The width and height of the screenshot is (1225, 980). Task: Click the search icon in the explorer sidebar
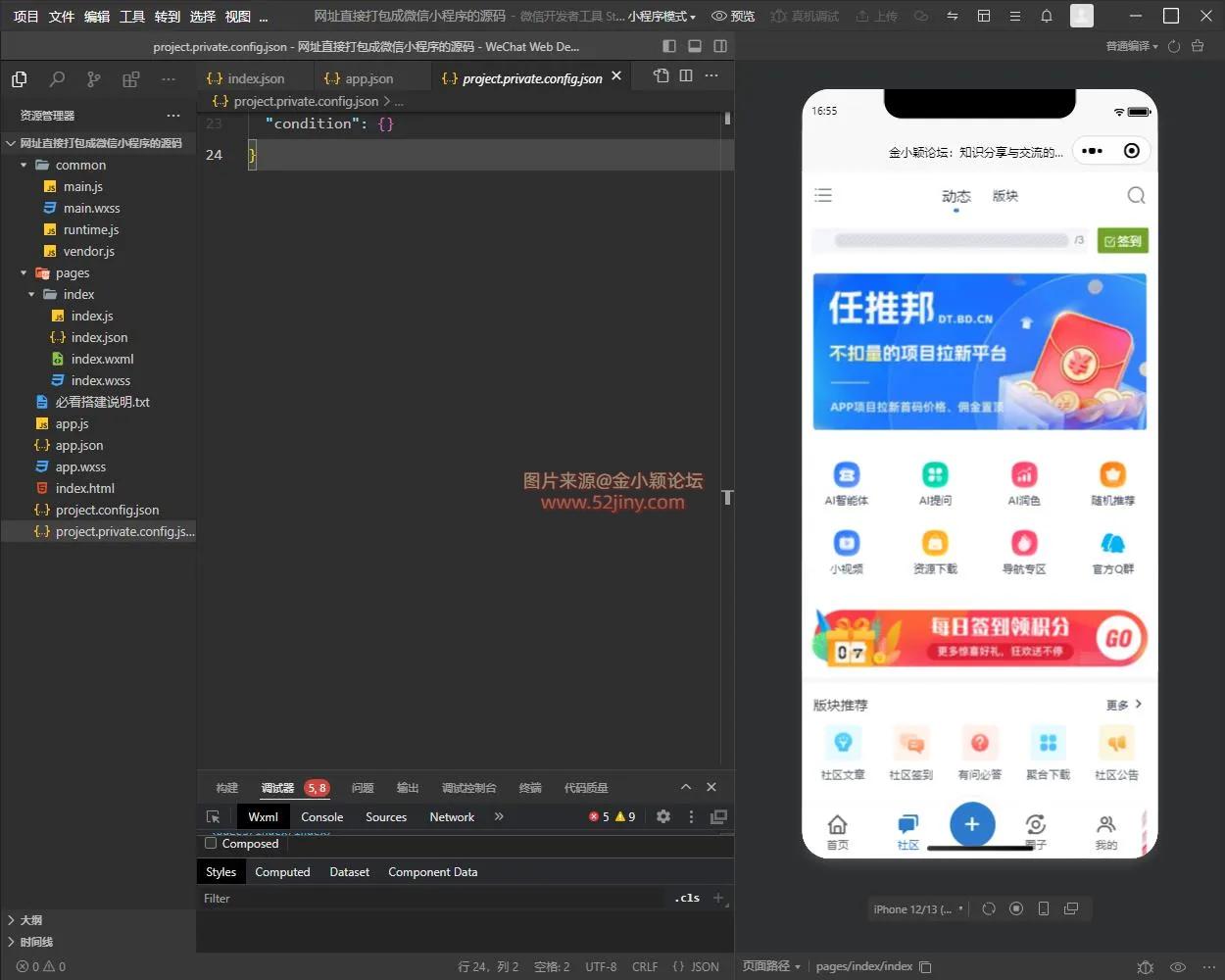(56, 78)
